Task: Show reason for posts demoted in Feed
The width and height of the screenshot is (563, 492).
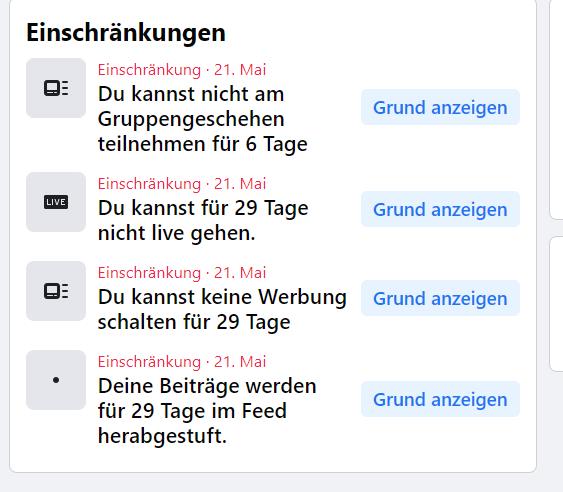Action: pos(440,399)
